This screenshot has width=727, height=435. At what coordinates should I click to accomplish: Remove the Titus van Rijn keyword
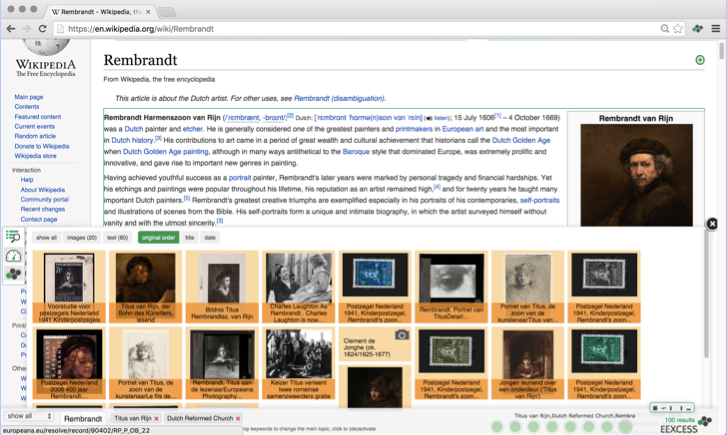coord(156,418)
